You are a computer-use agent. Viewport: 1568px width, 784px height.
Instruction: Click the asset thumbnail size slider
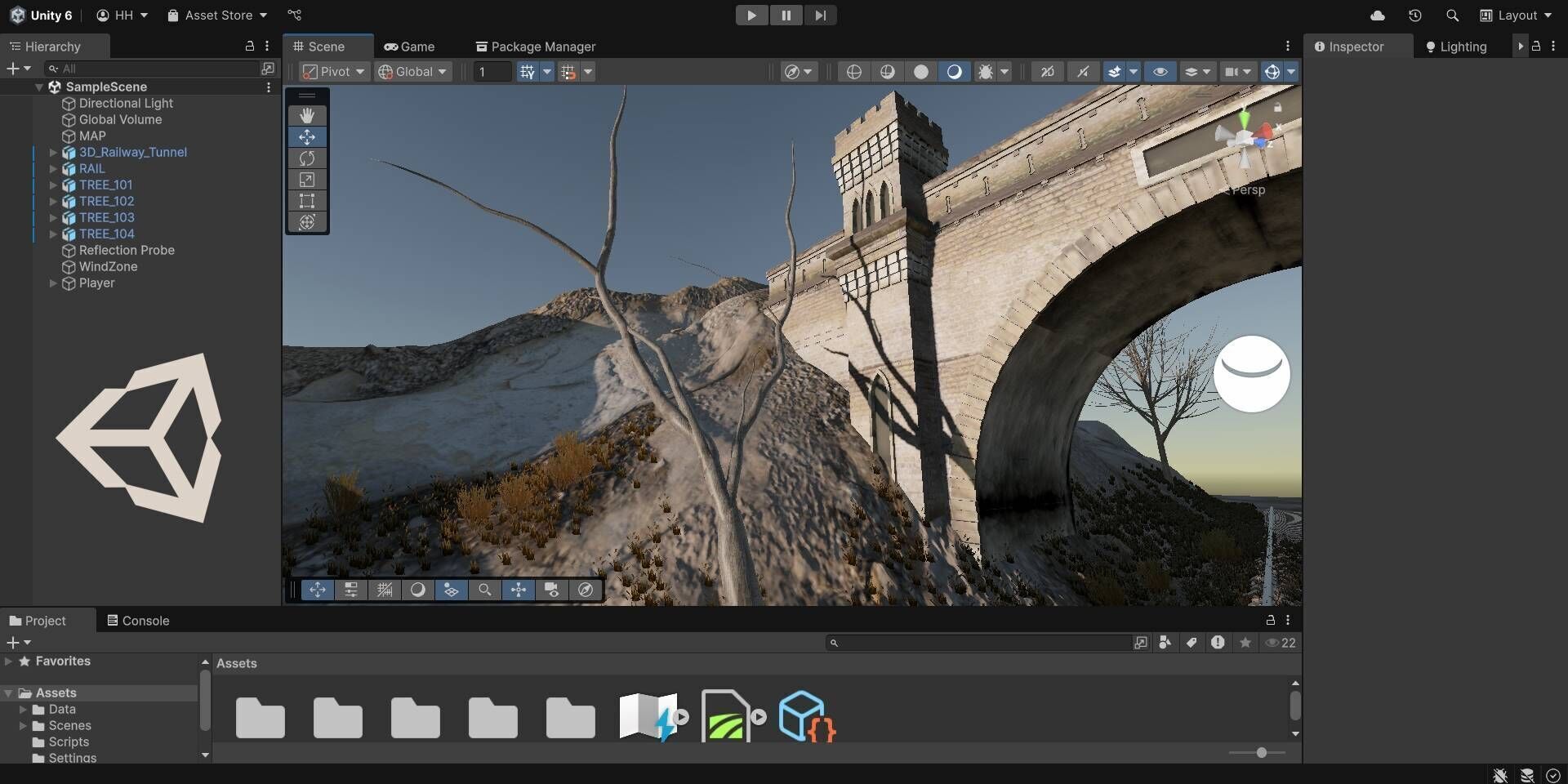tap(1257, 753)
